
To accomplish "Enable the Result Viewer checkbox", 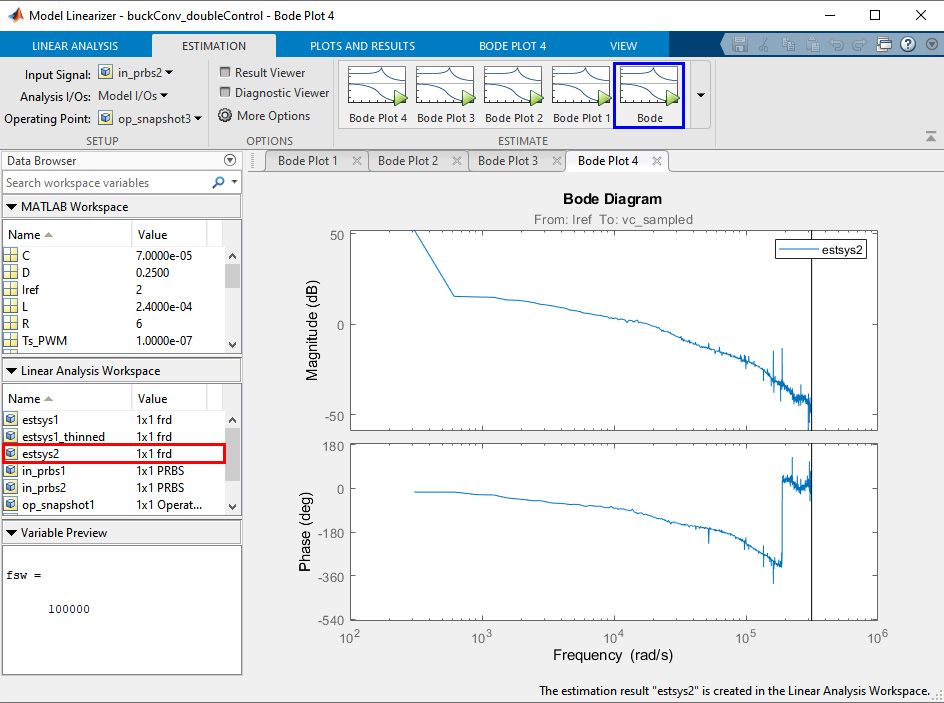I will (228, 71).
